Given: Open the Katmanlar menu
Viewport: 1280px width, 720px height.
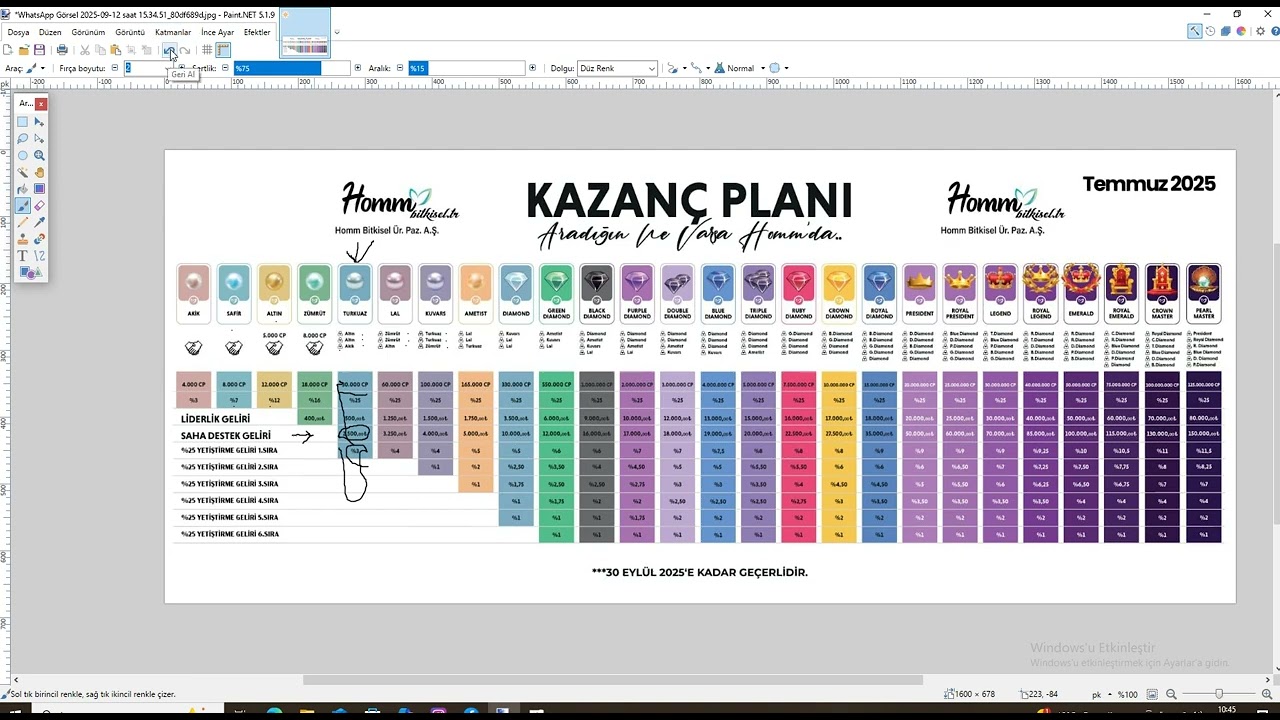Looking at the screenshot, I should point(173,32).
